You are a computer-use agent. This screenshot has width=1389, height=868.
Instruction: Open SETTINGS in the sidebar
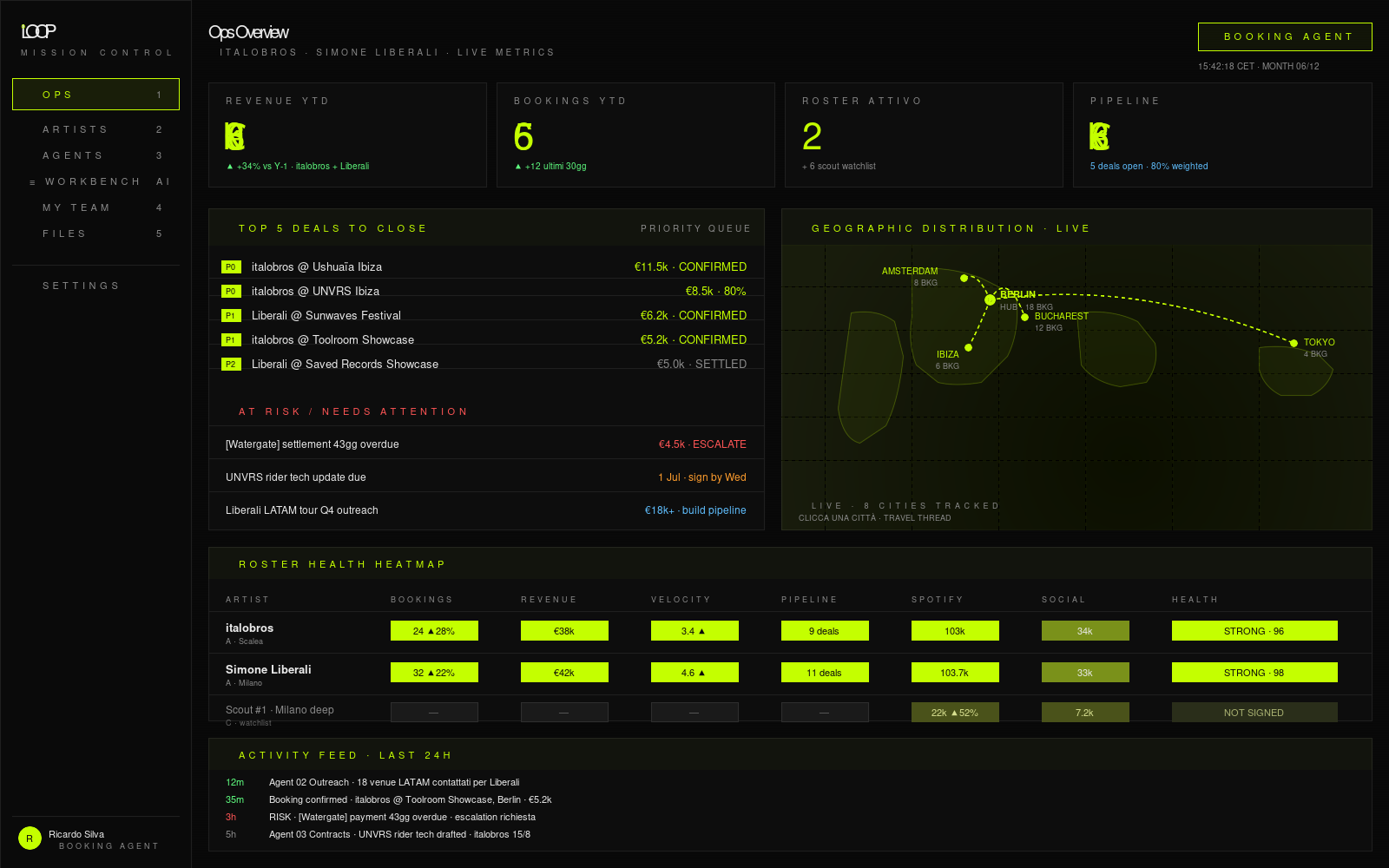point(95,286)
